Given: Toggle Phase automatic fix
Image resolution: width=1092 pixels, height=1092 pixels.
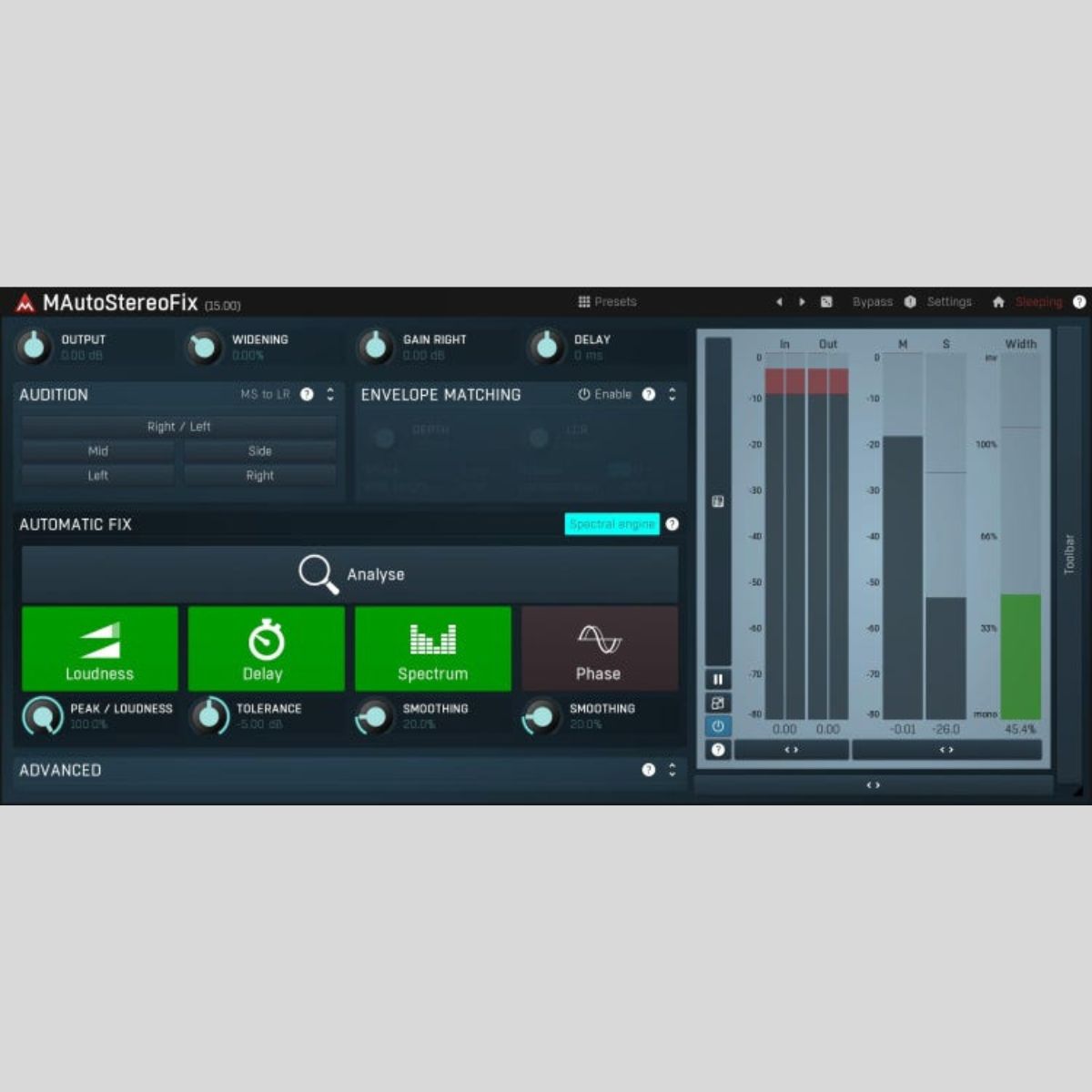Looking at the screenshot, I should coord(600,649).
